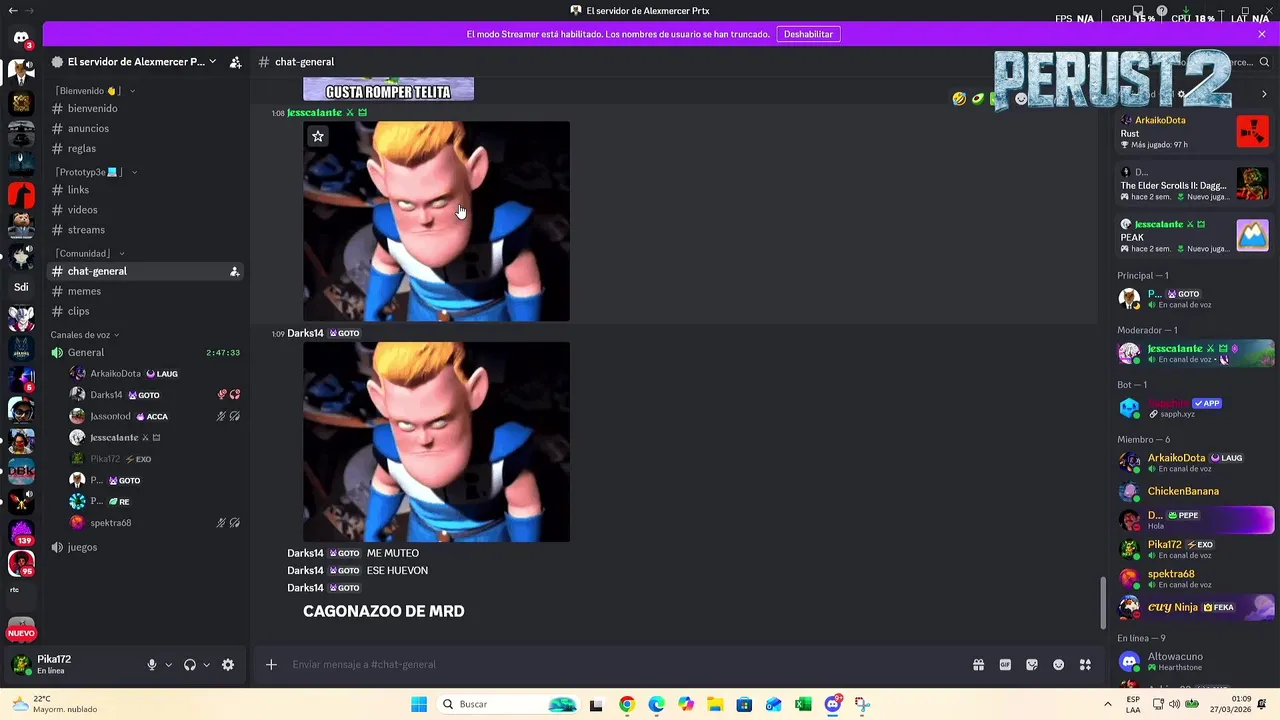Click the Windows Start button
1280x720 pixels.
(419, 704)
